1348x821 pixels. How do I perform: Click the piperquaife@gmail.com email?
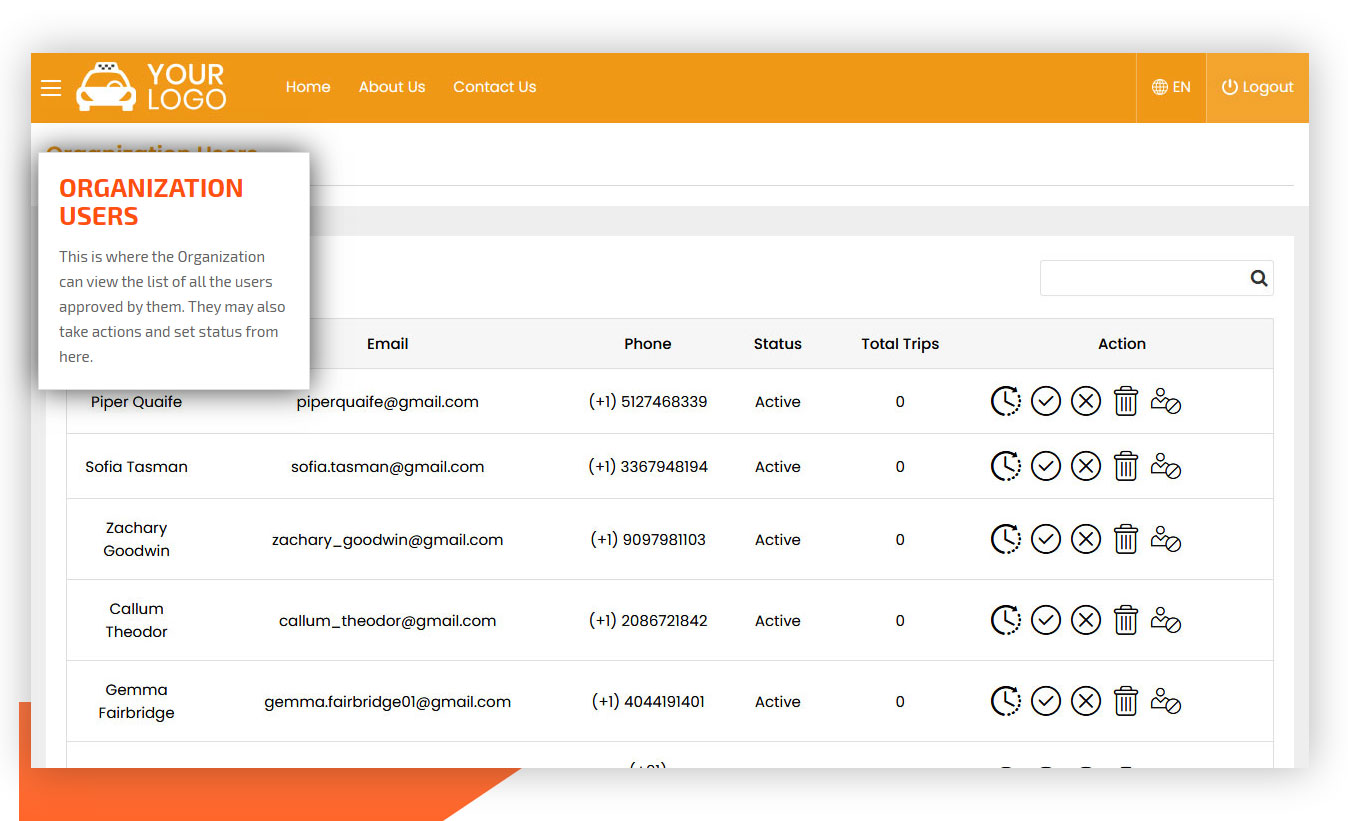tap(388, 402)
